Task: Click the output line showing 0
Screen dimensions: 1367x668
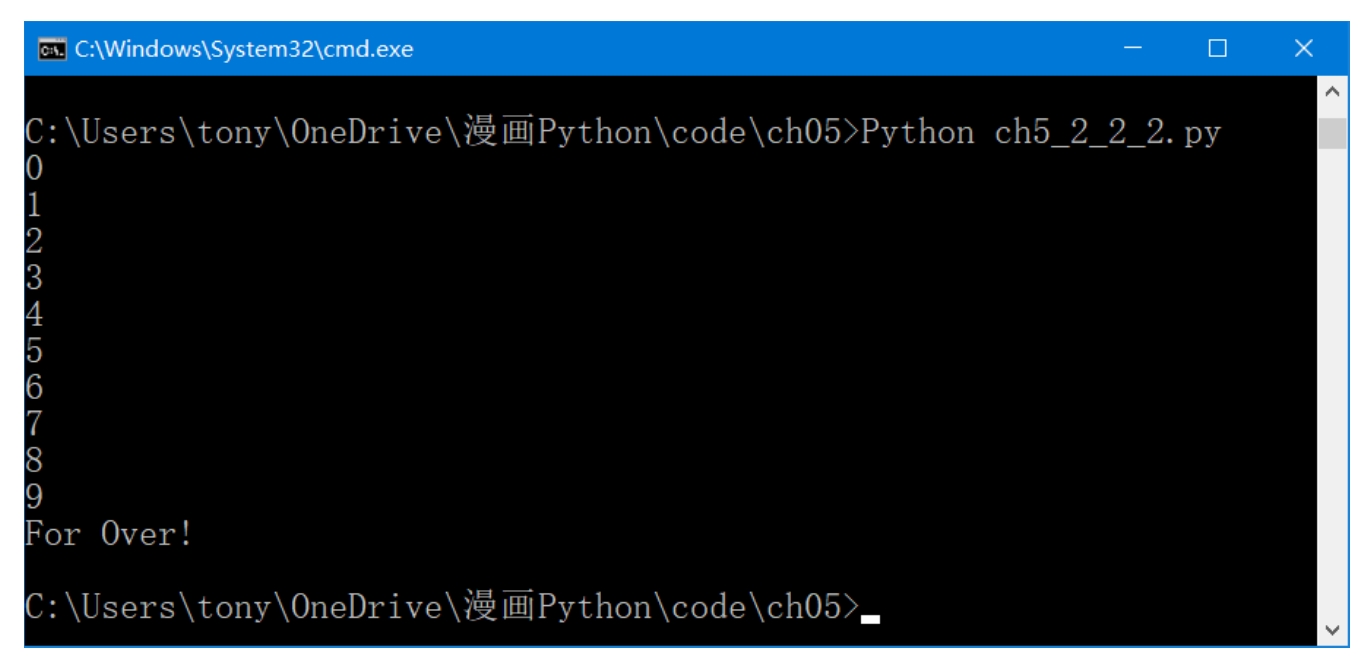Action: [x=35, y=169]
